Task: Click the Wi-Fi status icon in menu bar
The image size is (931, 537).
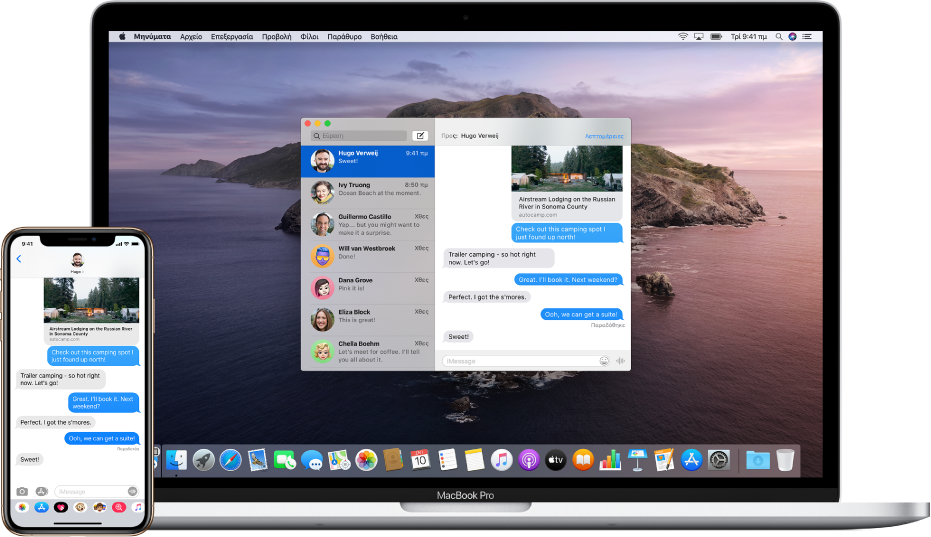Action: [x=683, y=36]
